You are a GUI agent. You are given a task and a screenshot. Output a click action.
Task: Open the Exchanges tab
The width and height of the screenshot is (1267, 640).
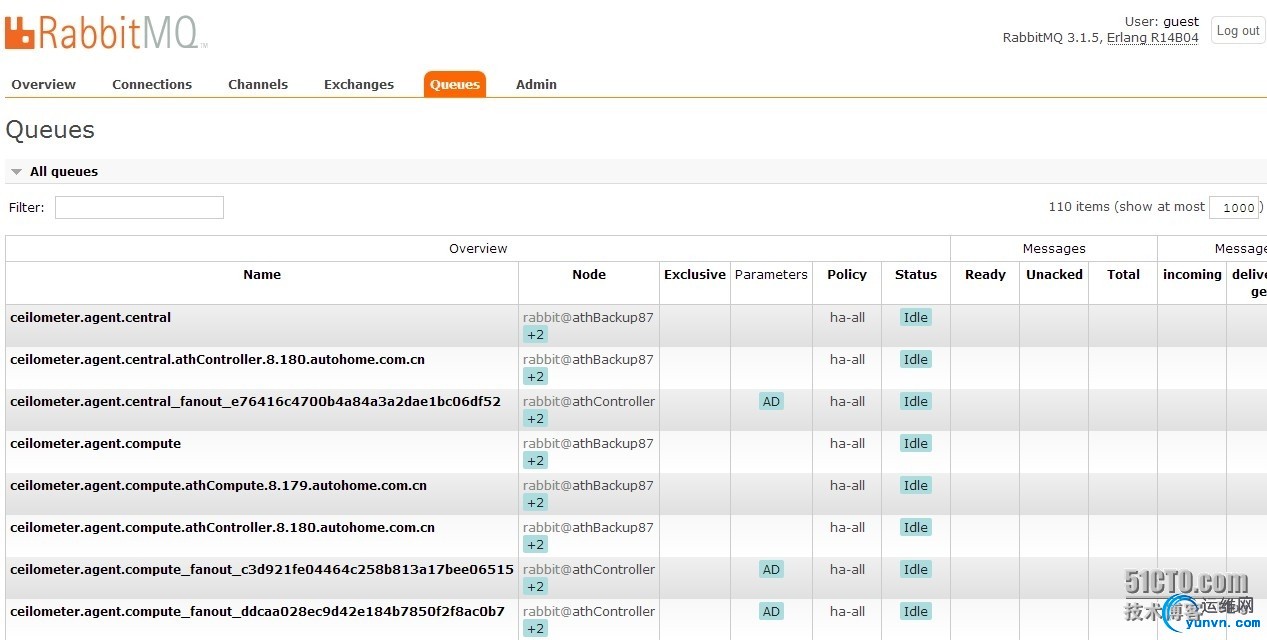tap(359, 84)
